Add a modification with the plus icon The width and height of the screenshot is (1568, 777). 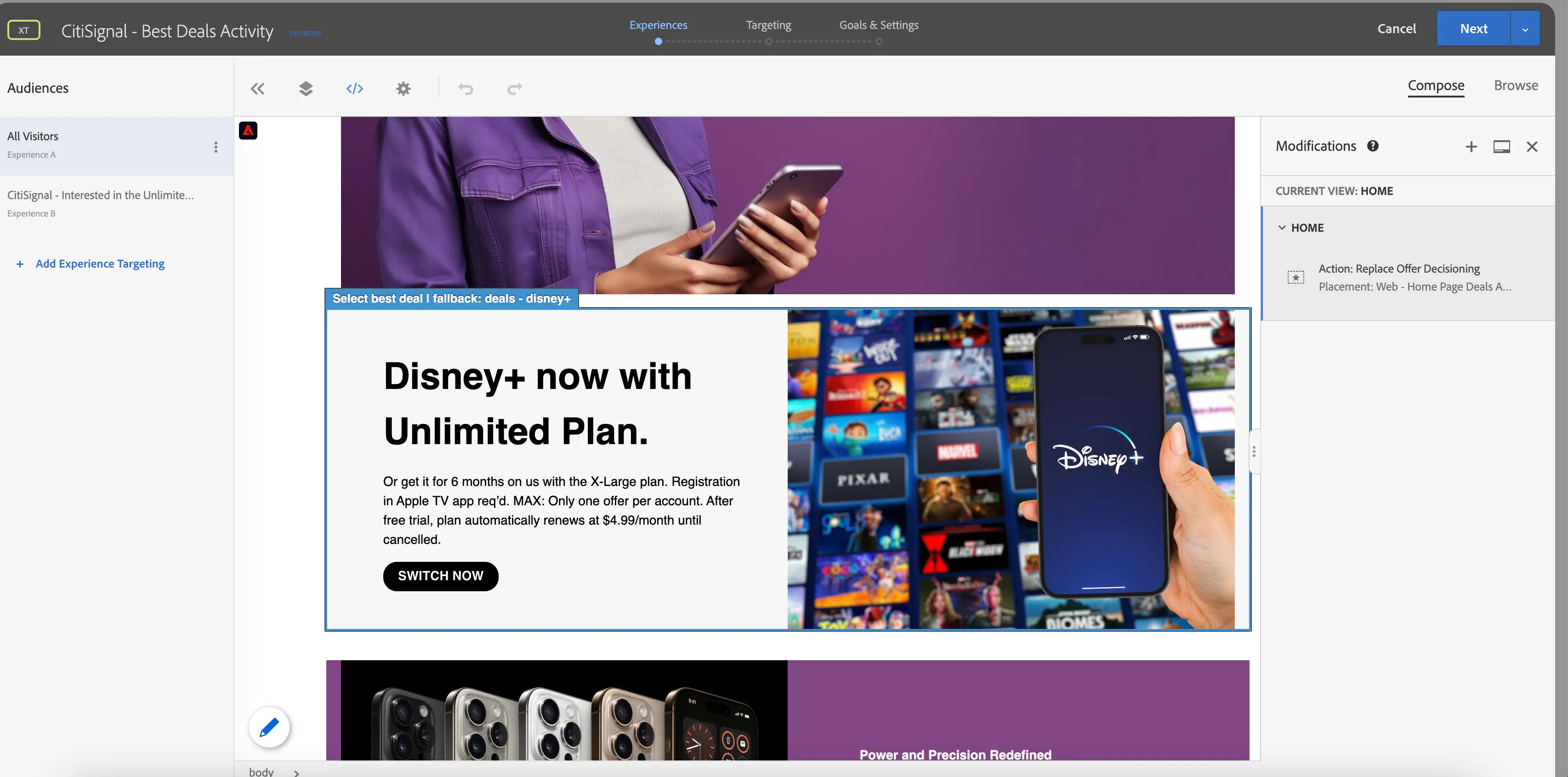(1471, 147)
